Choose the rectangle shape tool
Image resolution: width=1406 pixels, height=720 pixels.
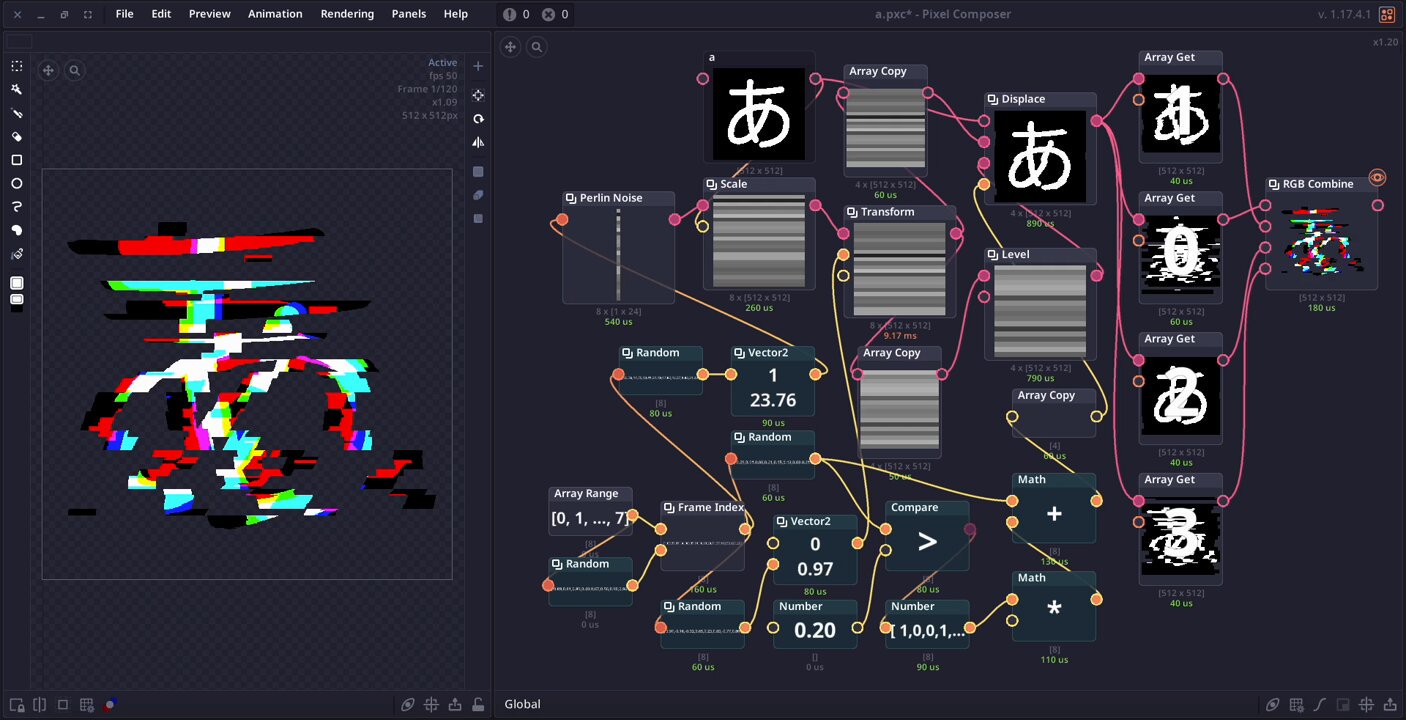[16, 160]
